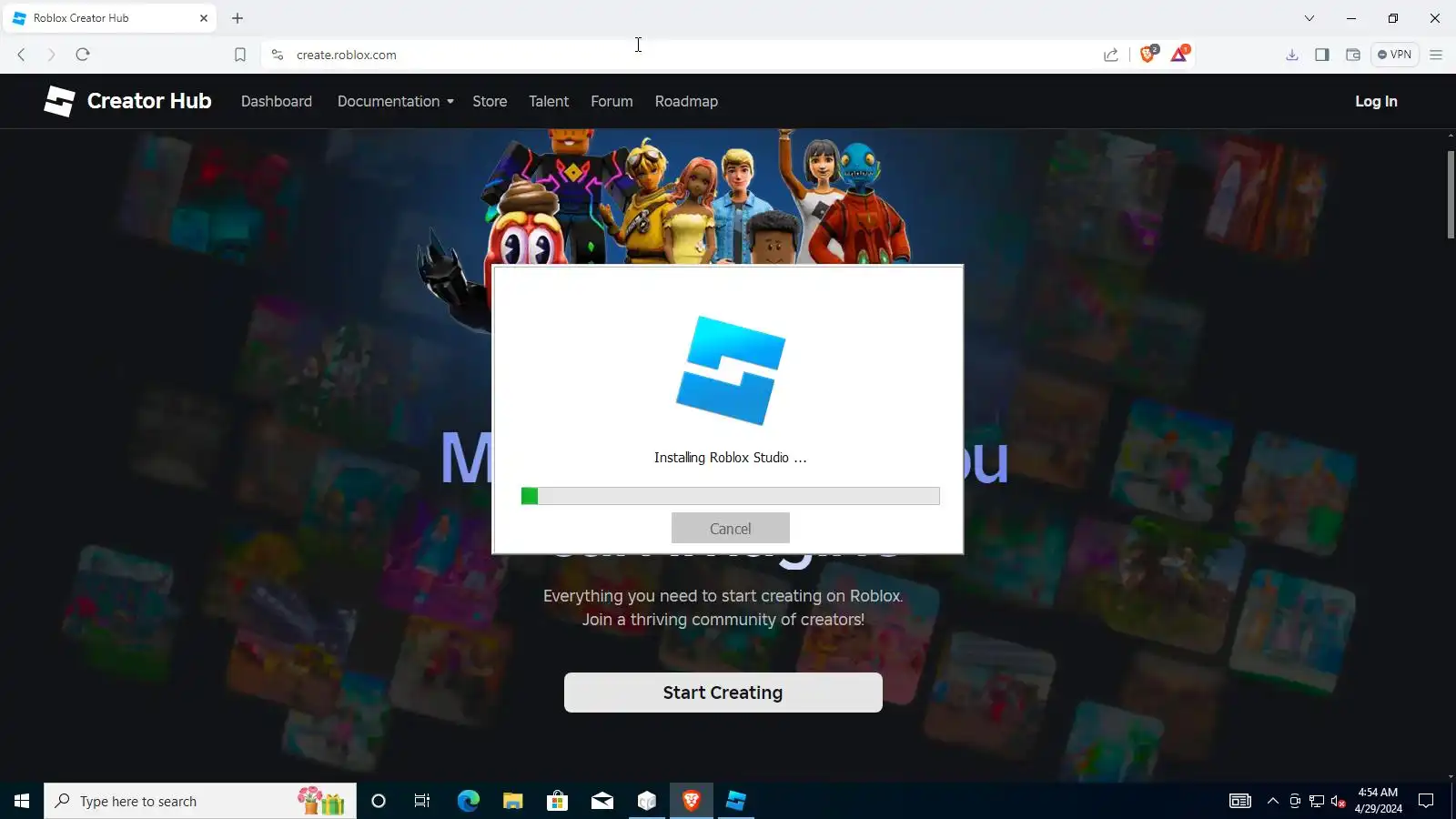Switch to Roblox Studio taskbar icon

[x=736, y=801]
